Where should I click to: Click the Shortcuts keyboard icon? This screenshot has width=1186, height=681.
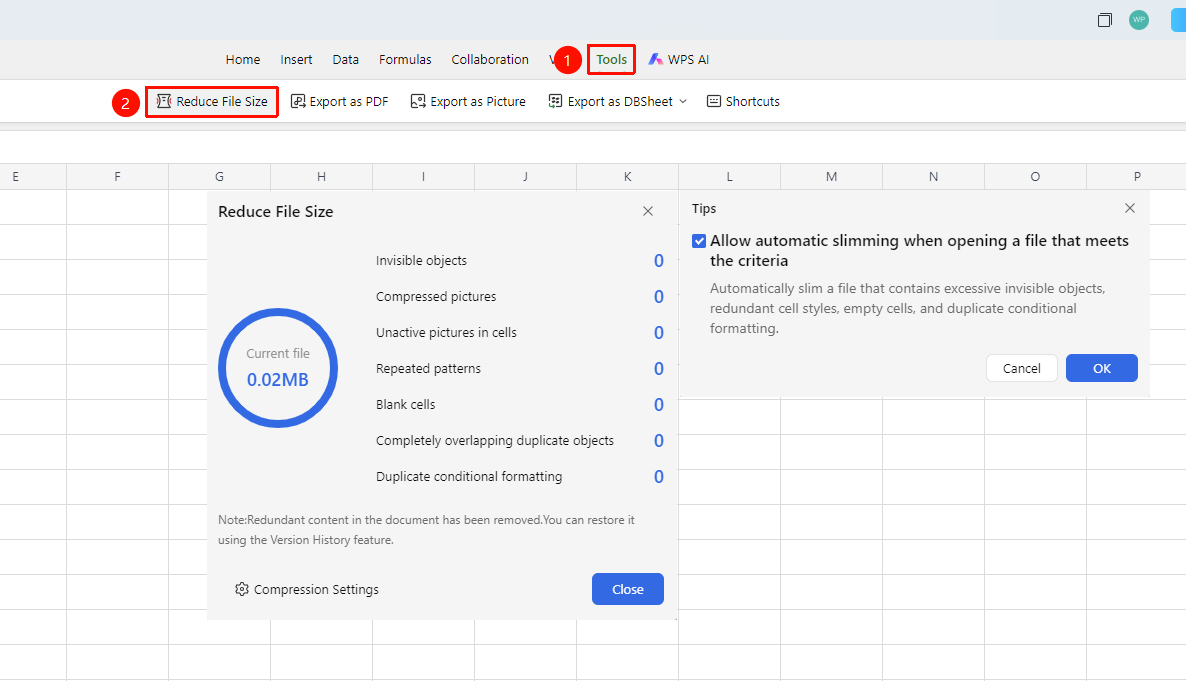point(713,101)
